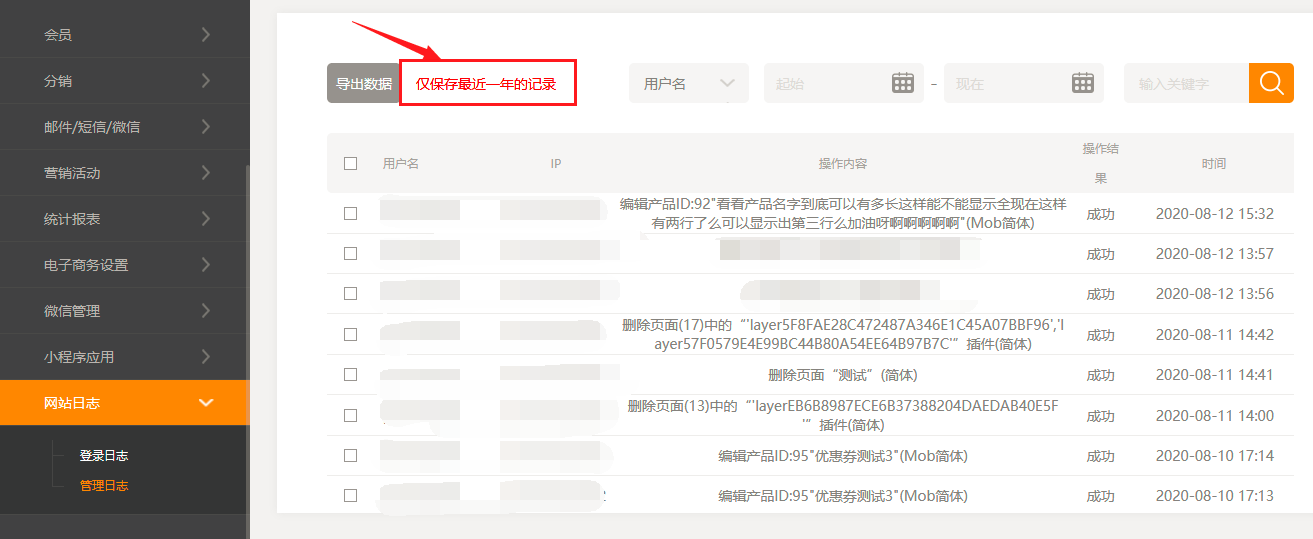This screenshot has width=1313, height=539.
Task: Click the 输入关键字 search input field
Action: coord(1186,84)
